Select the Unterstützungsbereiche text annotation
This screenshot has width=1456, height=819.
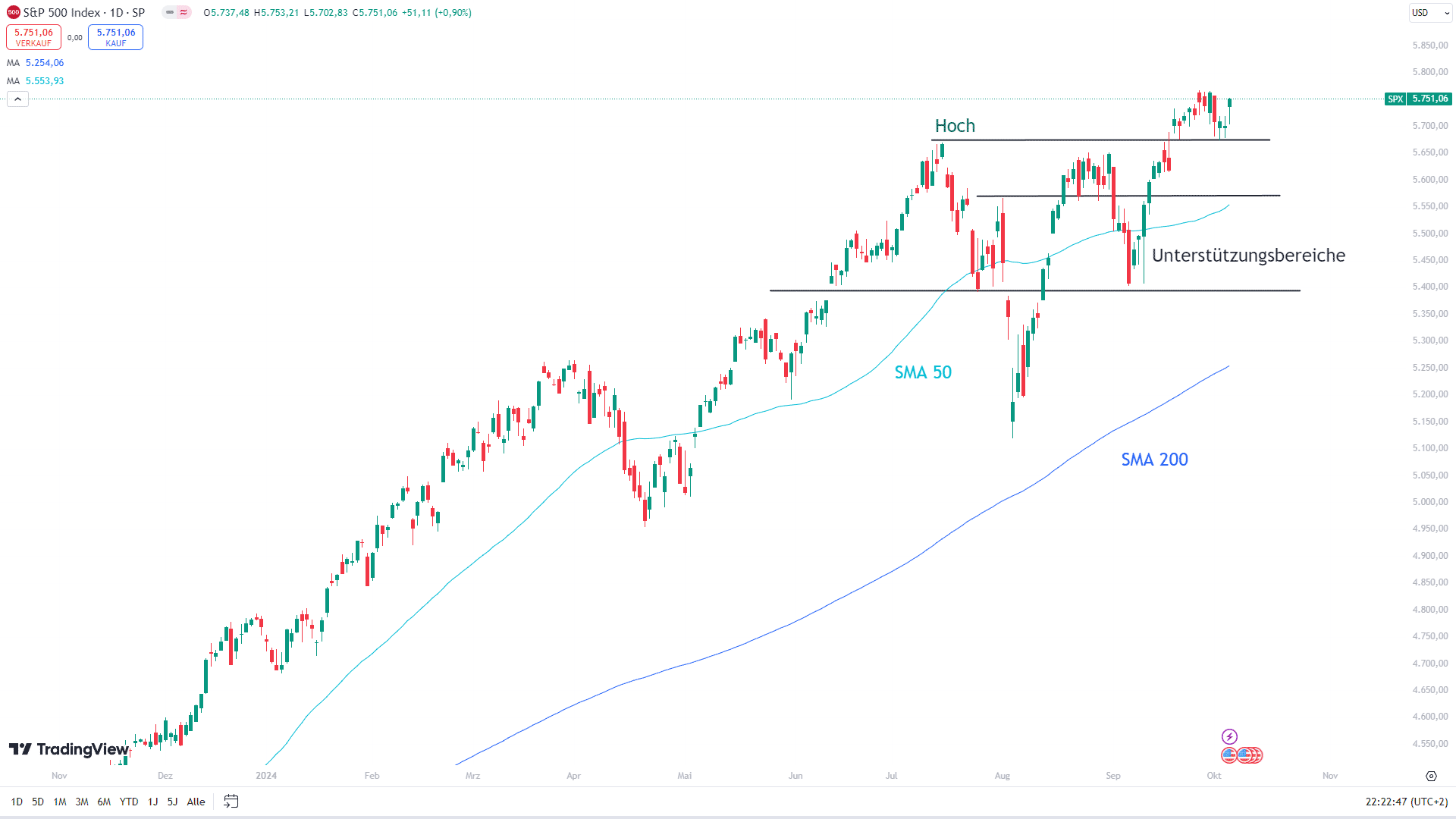click(x=1248, y=256)
